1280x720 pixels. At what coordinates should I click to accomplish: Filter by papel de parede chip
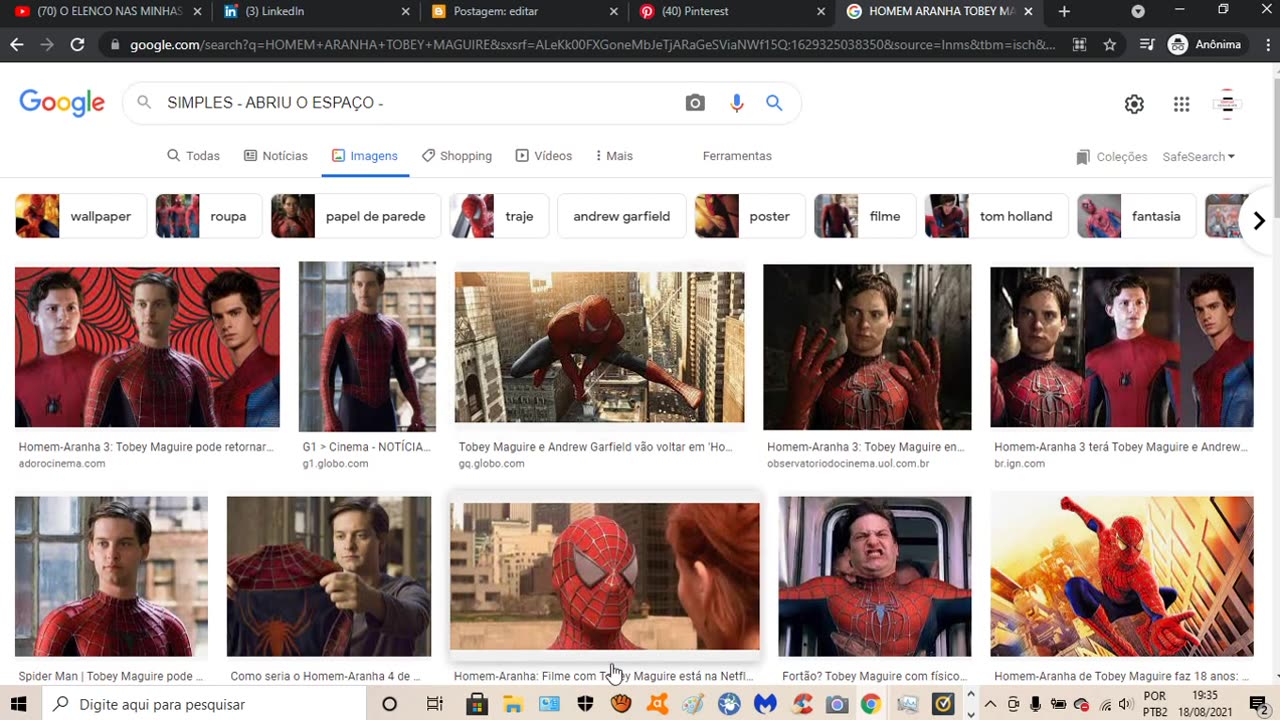click(x=356, y=216)
